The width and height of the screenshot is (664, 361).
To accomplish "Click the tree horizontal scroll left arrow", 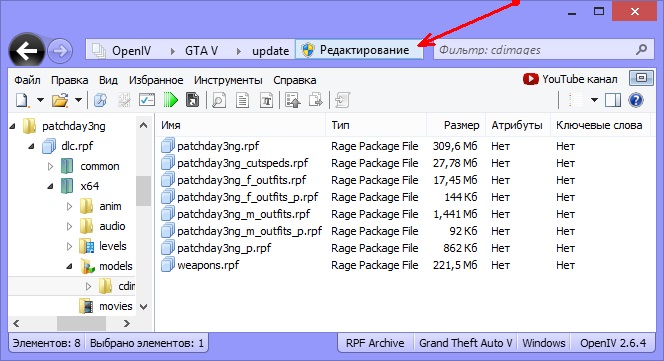I will tap(16, 324).
